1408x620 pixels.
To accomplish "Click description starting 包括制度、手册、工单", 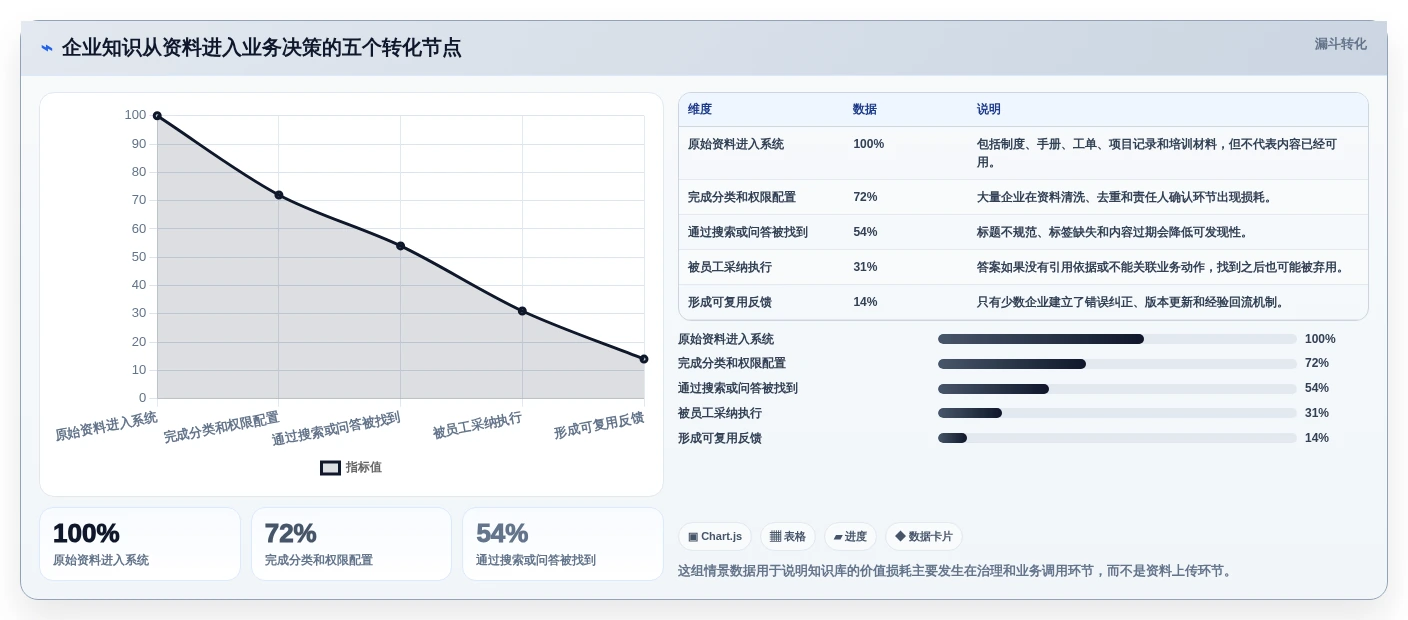I will point(1157,153).
